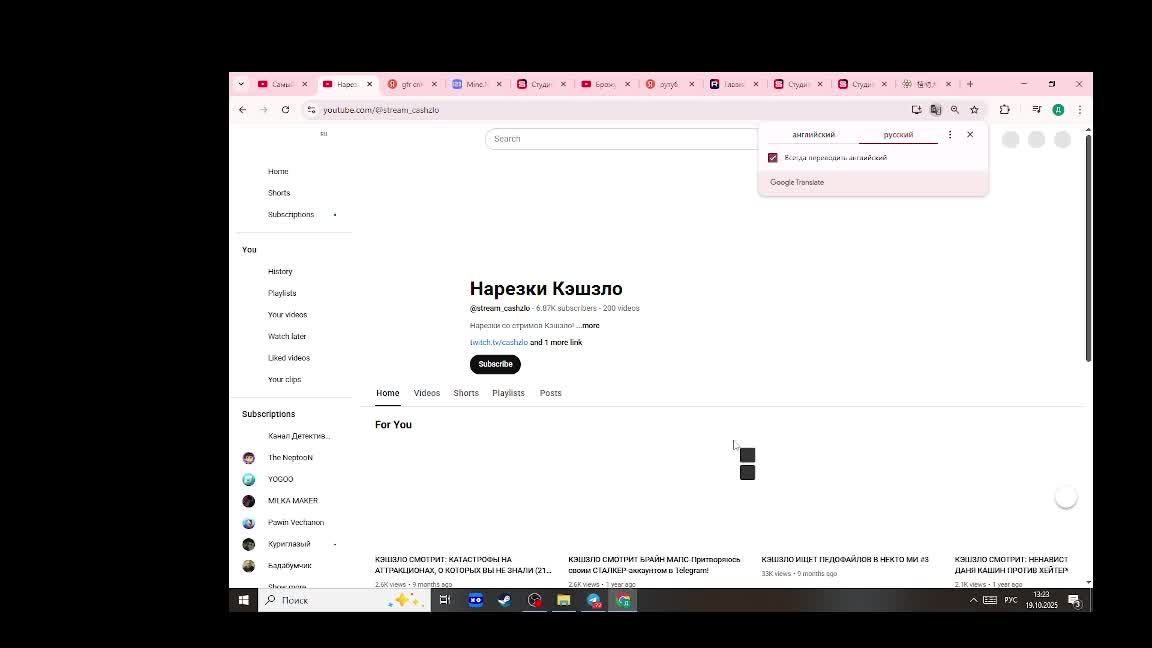
Task: Open a new browser tab with plus
Action: tap(970, 84)
